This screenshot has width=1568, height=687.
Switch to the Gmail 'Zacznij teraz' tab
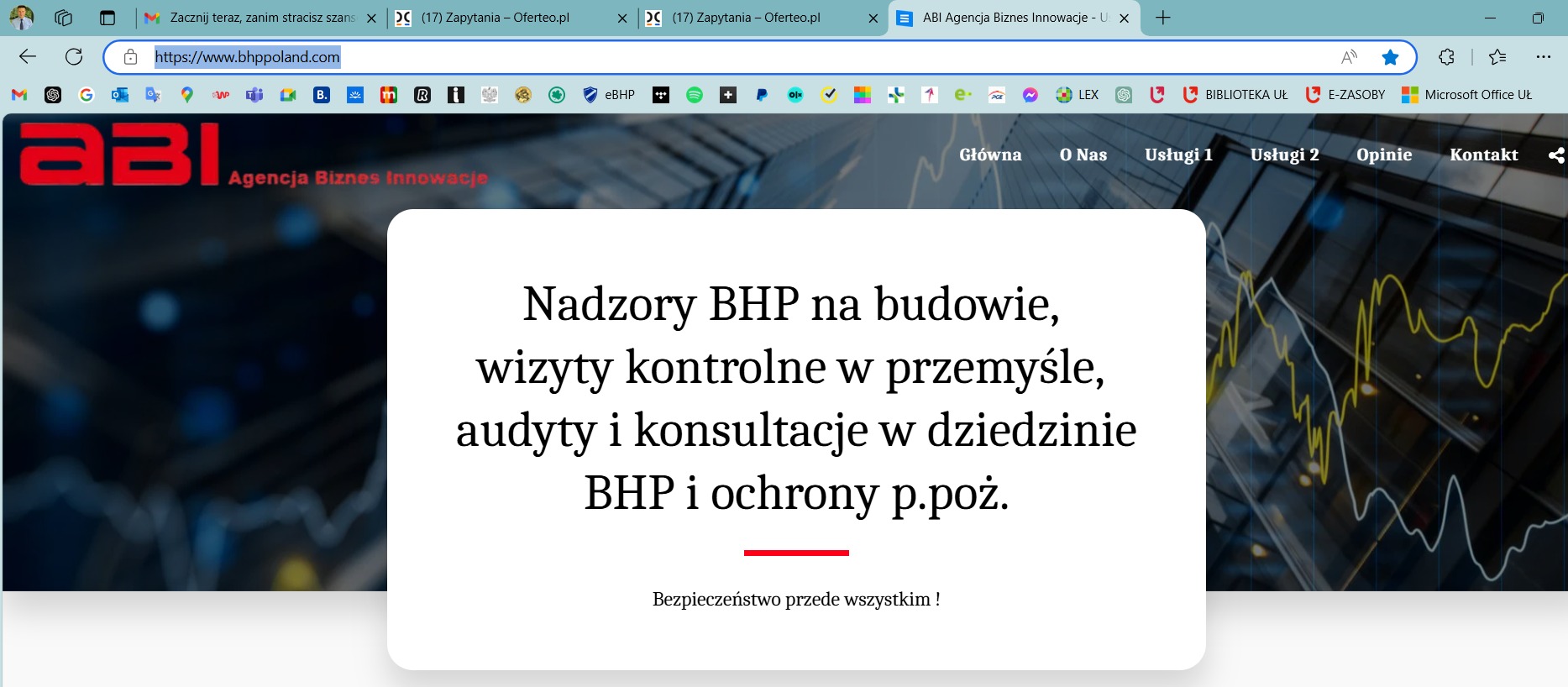tap(262, 18)
